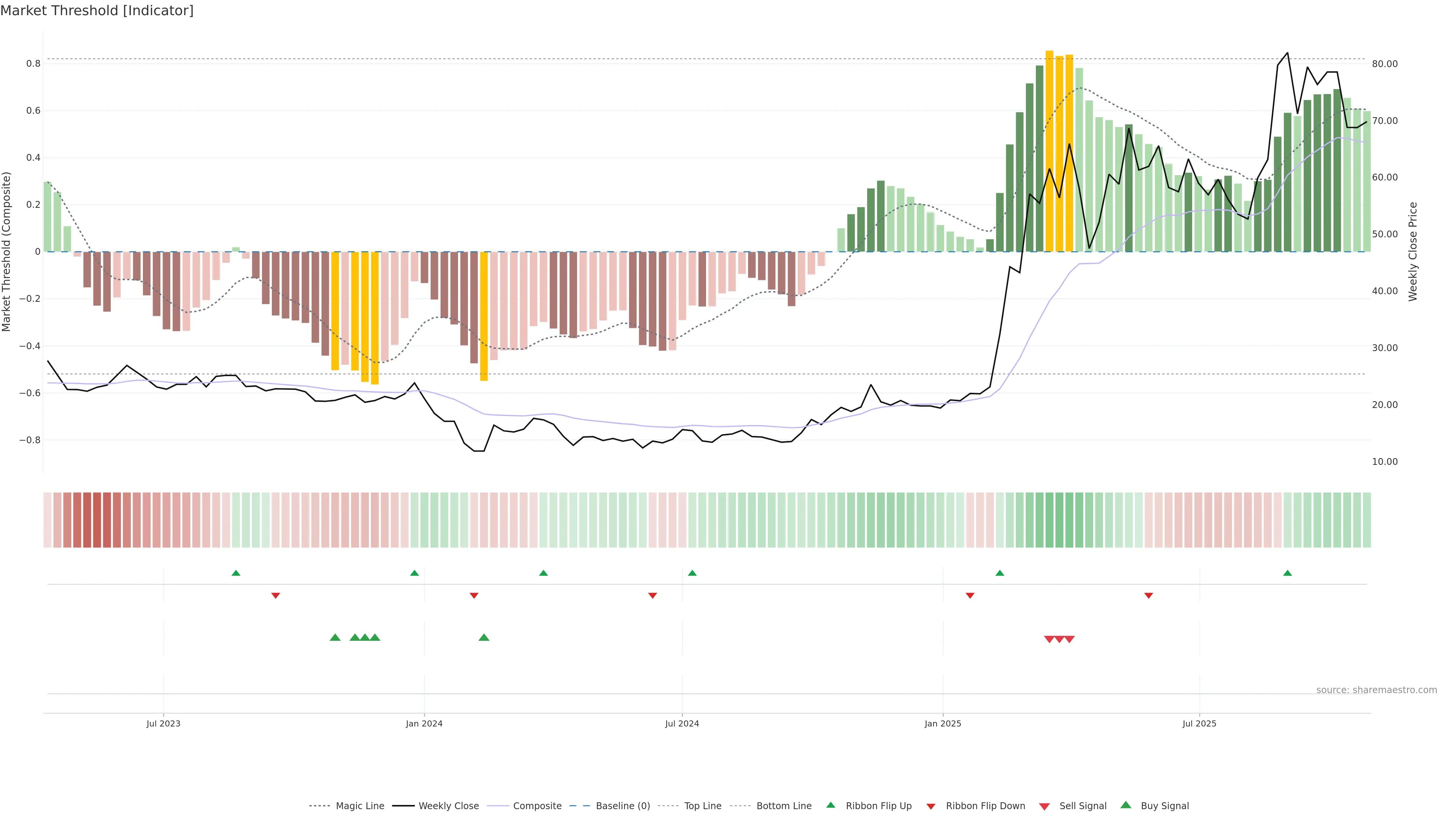Click the lone Buy Signal marker after Jan 2024
This screenshot has height=819, width=1456.
[484, 637]
